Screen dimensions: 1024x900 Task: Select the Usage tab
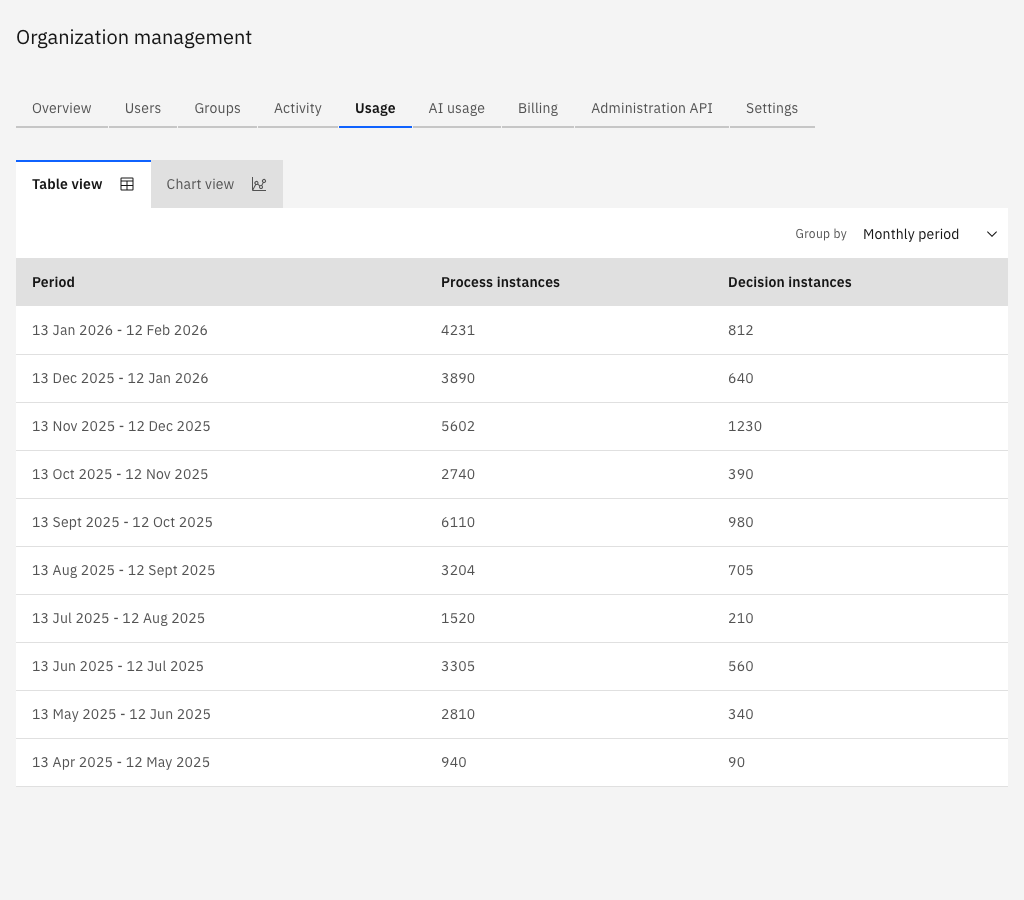tap(375, 108)
